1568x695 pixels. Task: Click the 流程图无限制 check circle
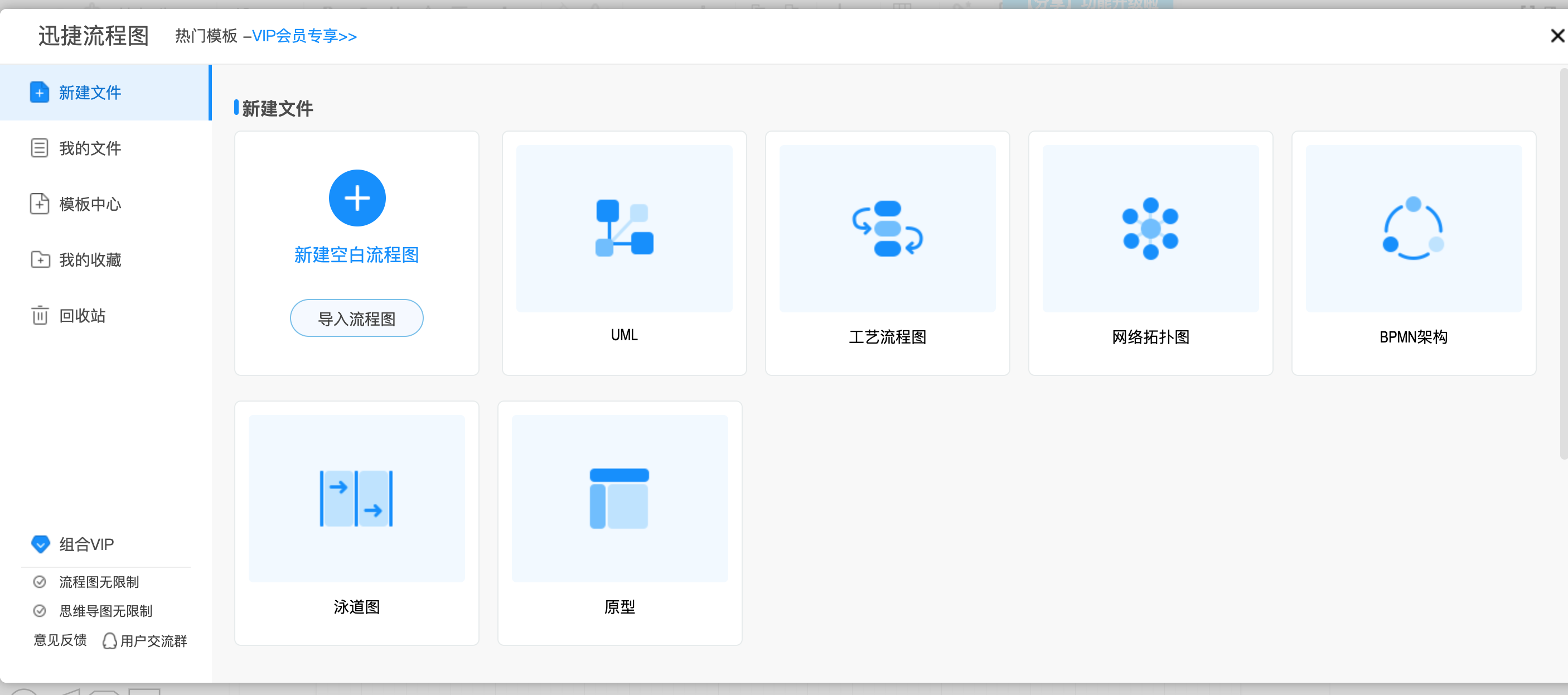[40, 582]
